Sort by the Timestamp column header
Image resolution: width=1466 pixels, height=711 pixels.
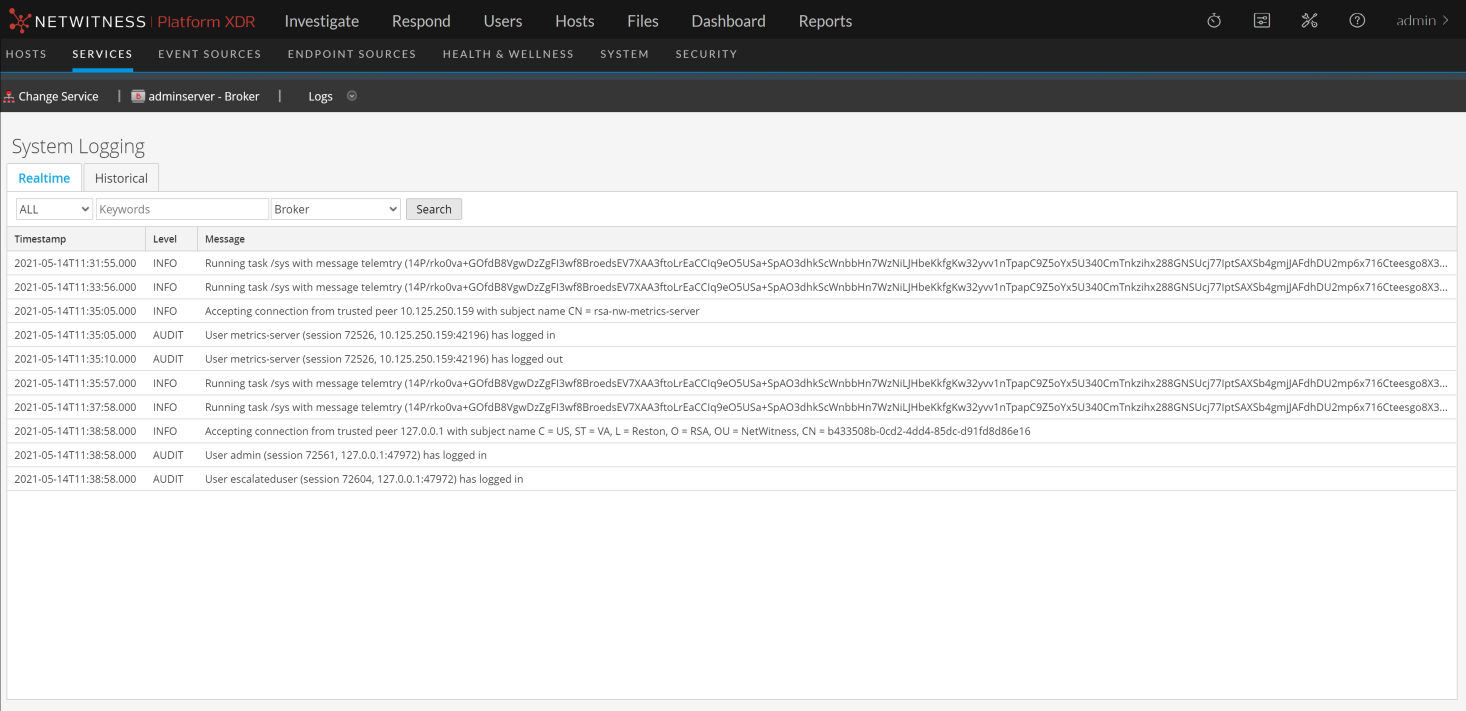(x=40, y=239)
